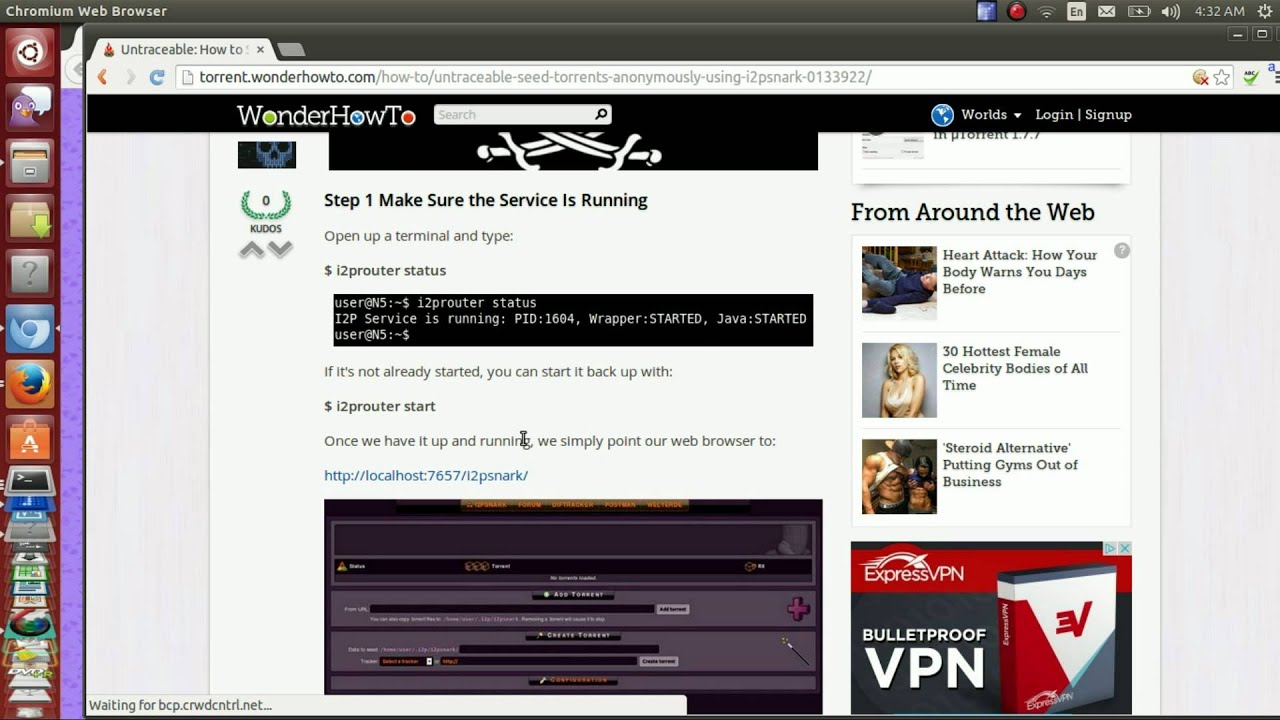This screenshot has width=1280, height=720.
Task: Click the heart attack article thumbnail
Action: coord(899,283)
